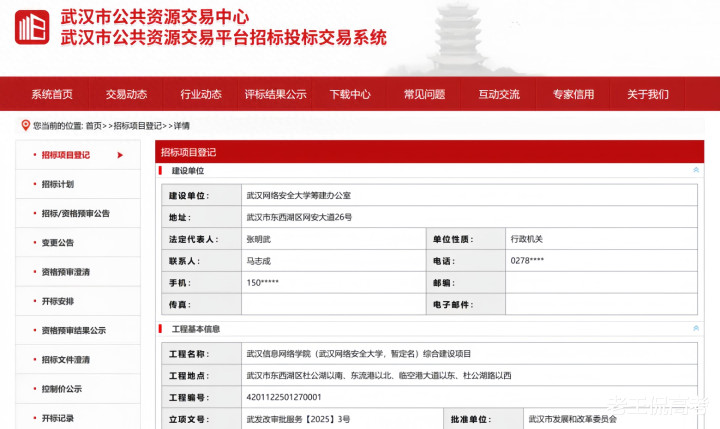Viewport: 720px width, 429px height.
Task: Open the 互动交流 nav item
Action: click(x=499, y=94)
